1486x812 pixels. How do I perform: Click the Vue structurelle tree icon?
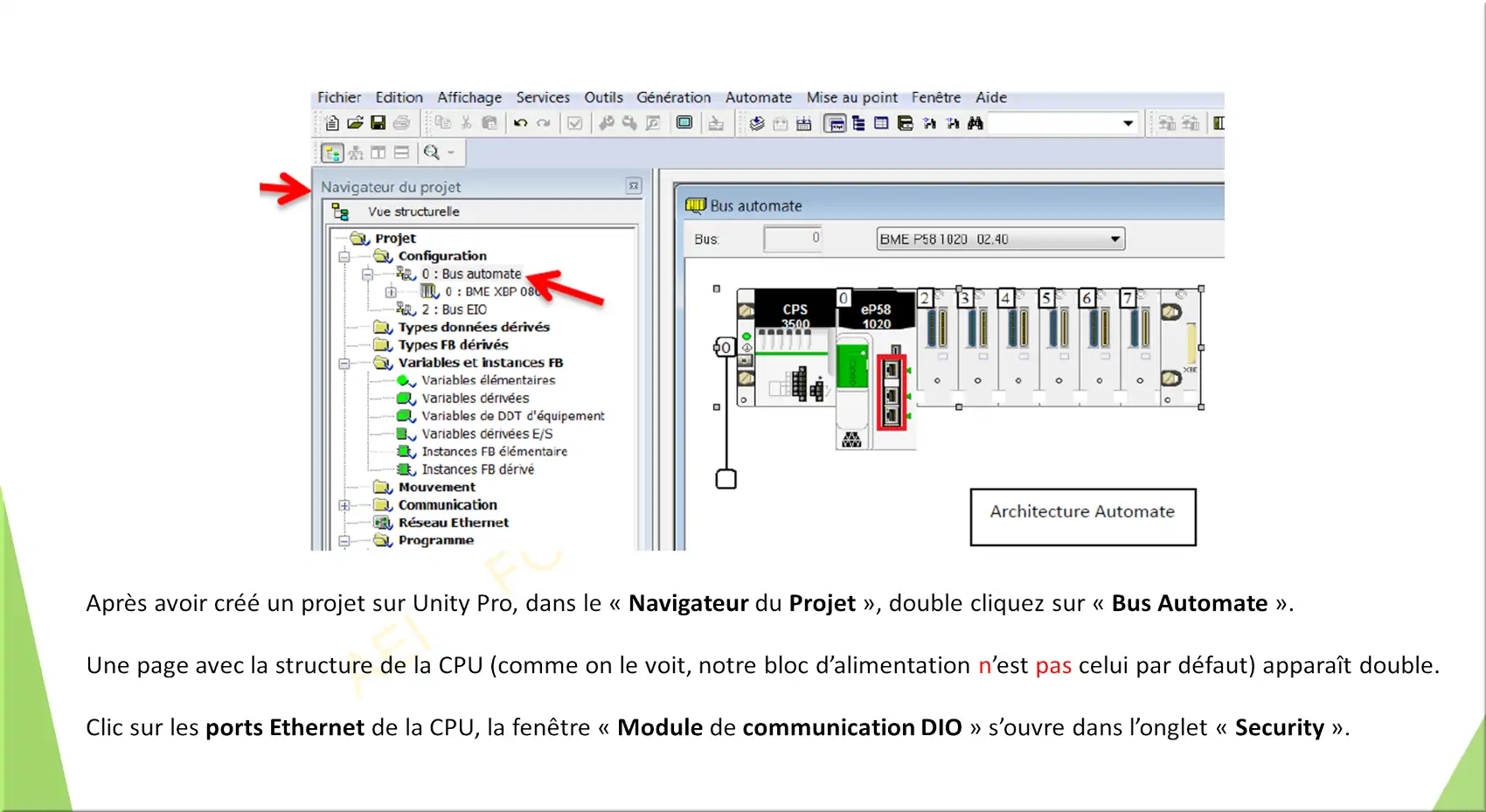click(x=340, y=212)
